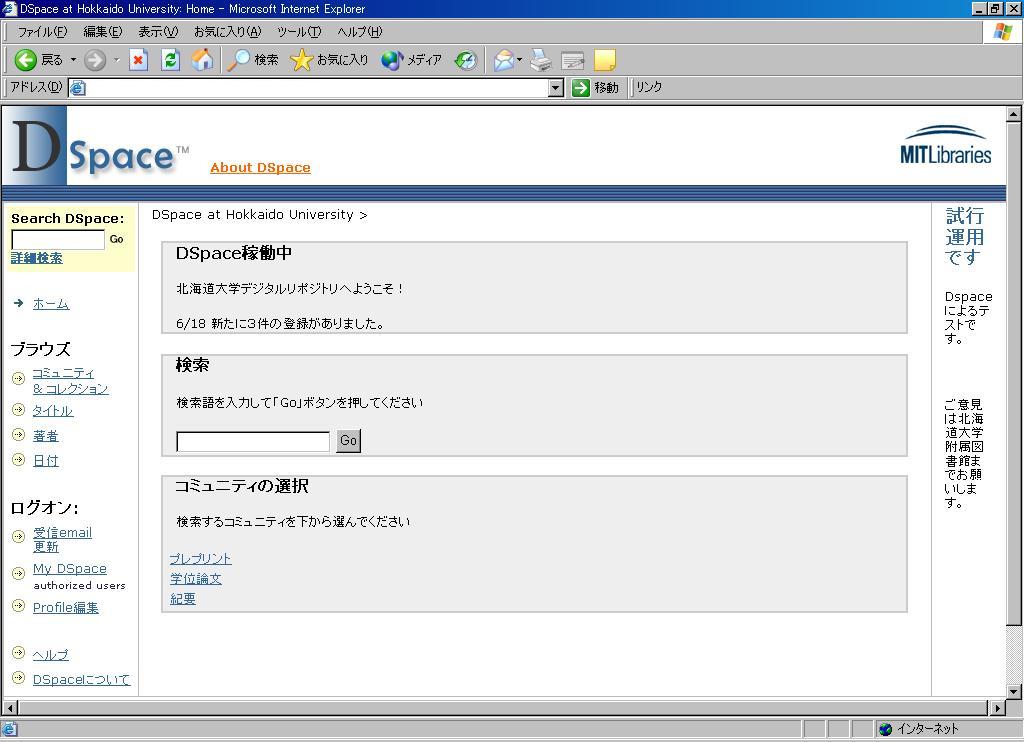
Task: Click the bullet icon beside My DSpace
Action: click(18, 573)
